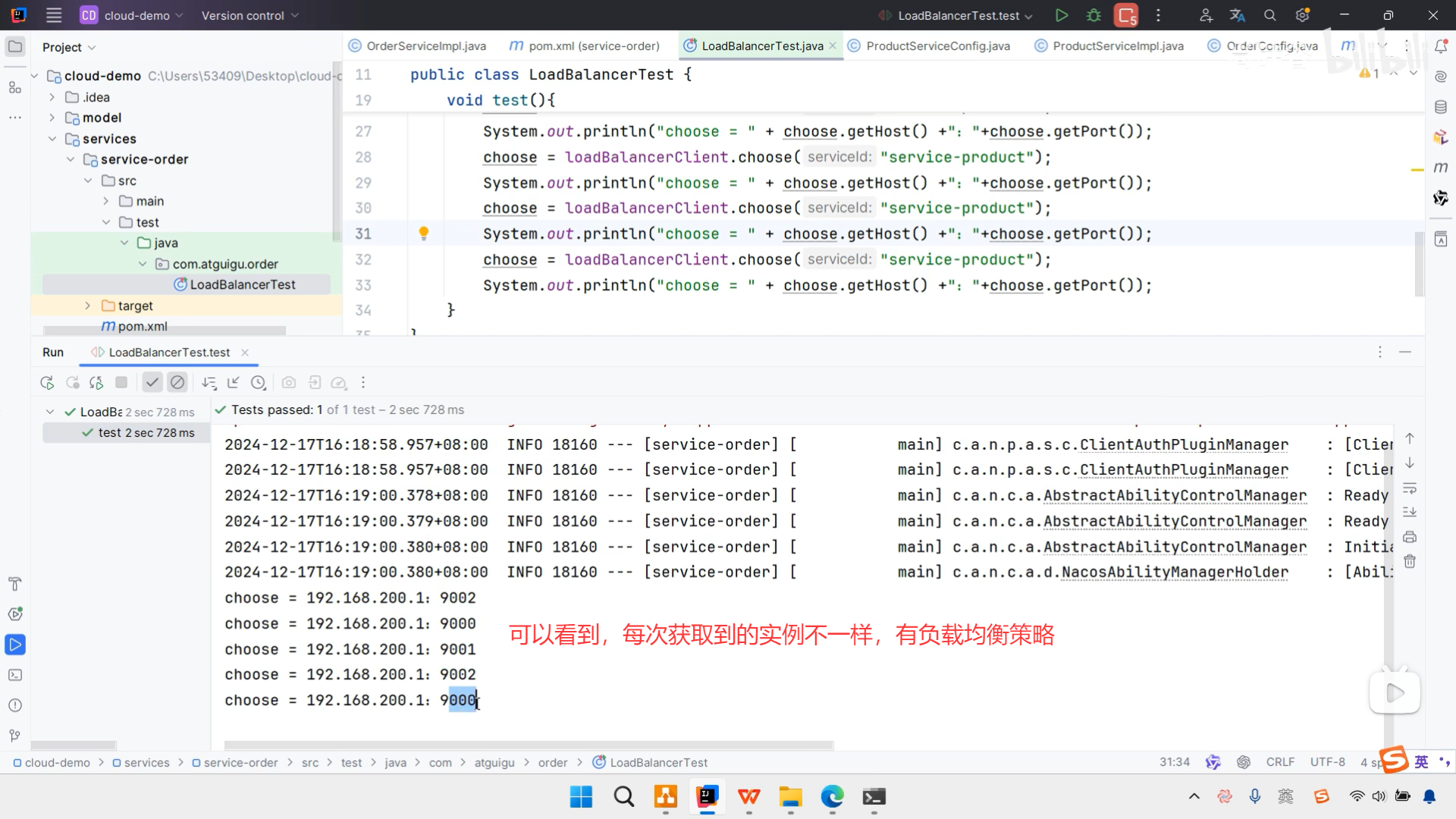Open the Version control dropdown
The height and width of the screenshot is (819, 1456).
[249, 15]
